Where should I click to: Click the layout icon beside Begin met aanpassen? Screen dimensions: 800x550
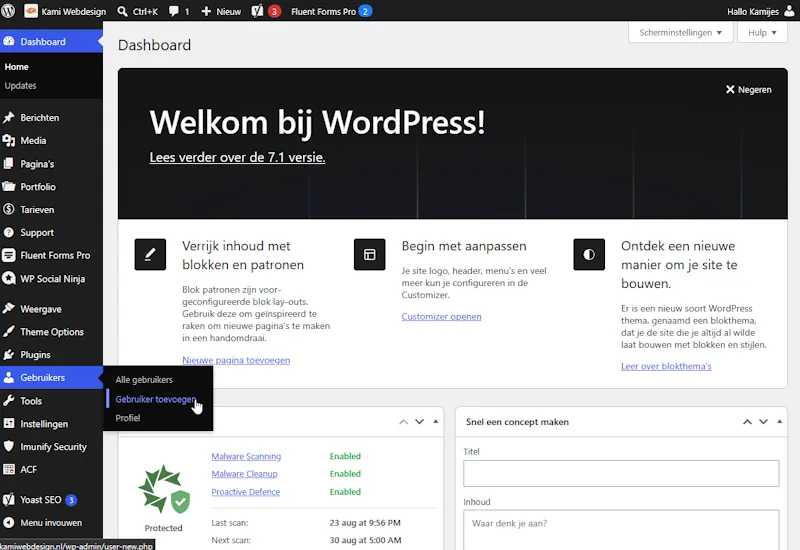click(x=369, y=254)
